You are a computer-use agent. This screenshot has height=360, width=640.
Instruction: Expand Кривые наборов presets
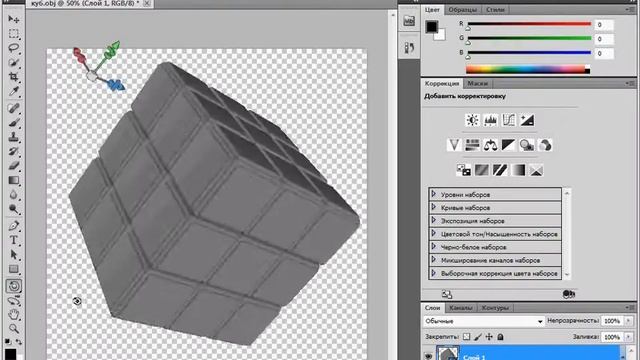434,207
